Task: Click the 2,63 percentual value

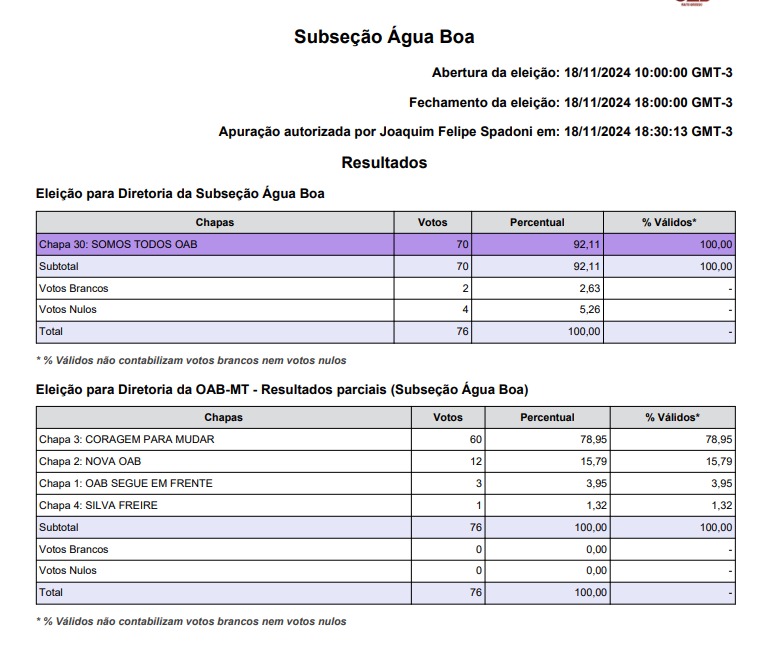Action: 589,289
